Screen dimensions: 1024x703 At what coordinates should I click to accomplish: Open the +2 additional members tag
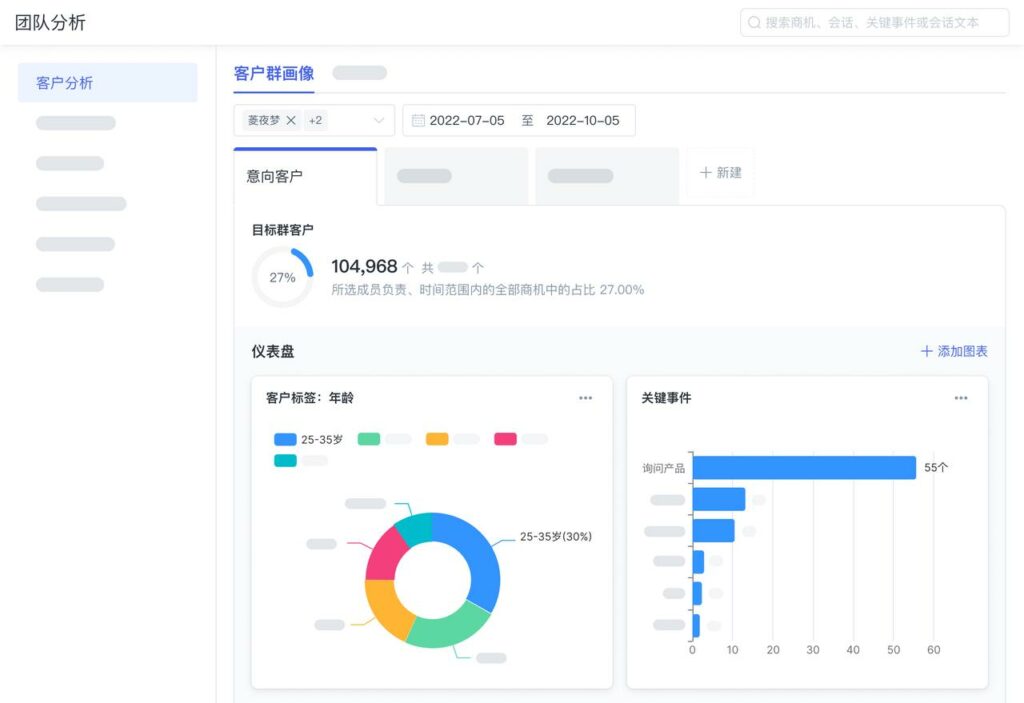[315, 120]
